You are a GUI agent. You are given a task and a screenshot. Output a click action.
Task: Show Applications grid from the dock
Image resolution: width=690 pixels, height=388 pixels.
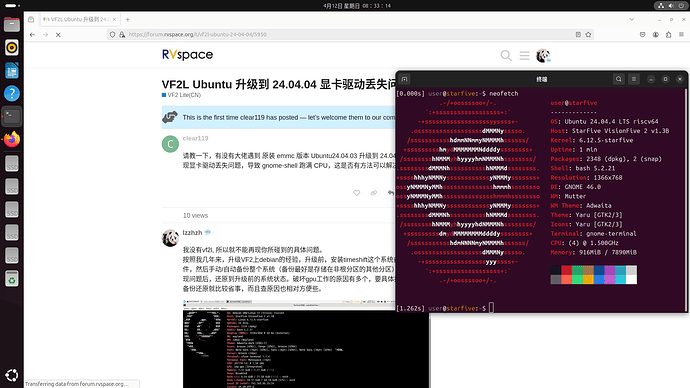12,375
